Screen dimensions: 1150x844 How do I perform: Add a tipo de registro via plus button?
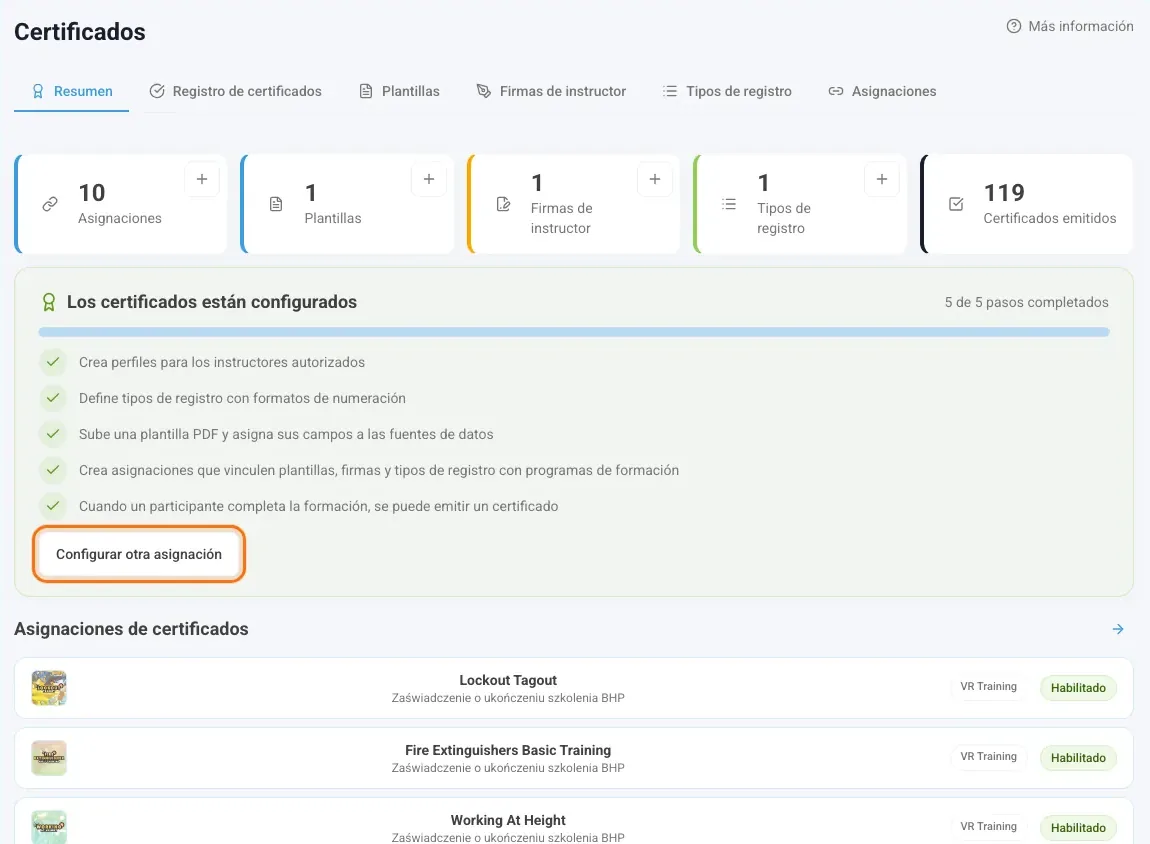882,179
